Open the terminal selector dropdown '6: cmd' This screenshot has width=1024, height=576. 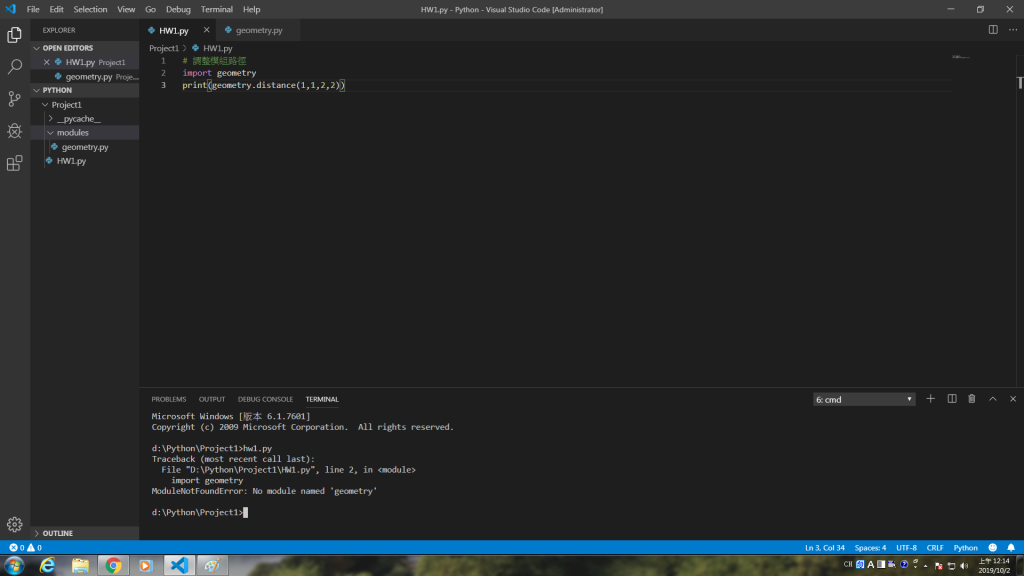coord(863,400)
